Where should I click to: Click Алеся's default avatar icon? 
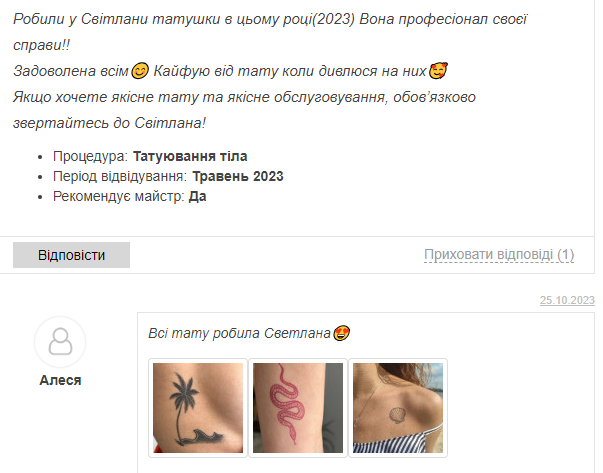[60, 342]
